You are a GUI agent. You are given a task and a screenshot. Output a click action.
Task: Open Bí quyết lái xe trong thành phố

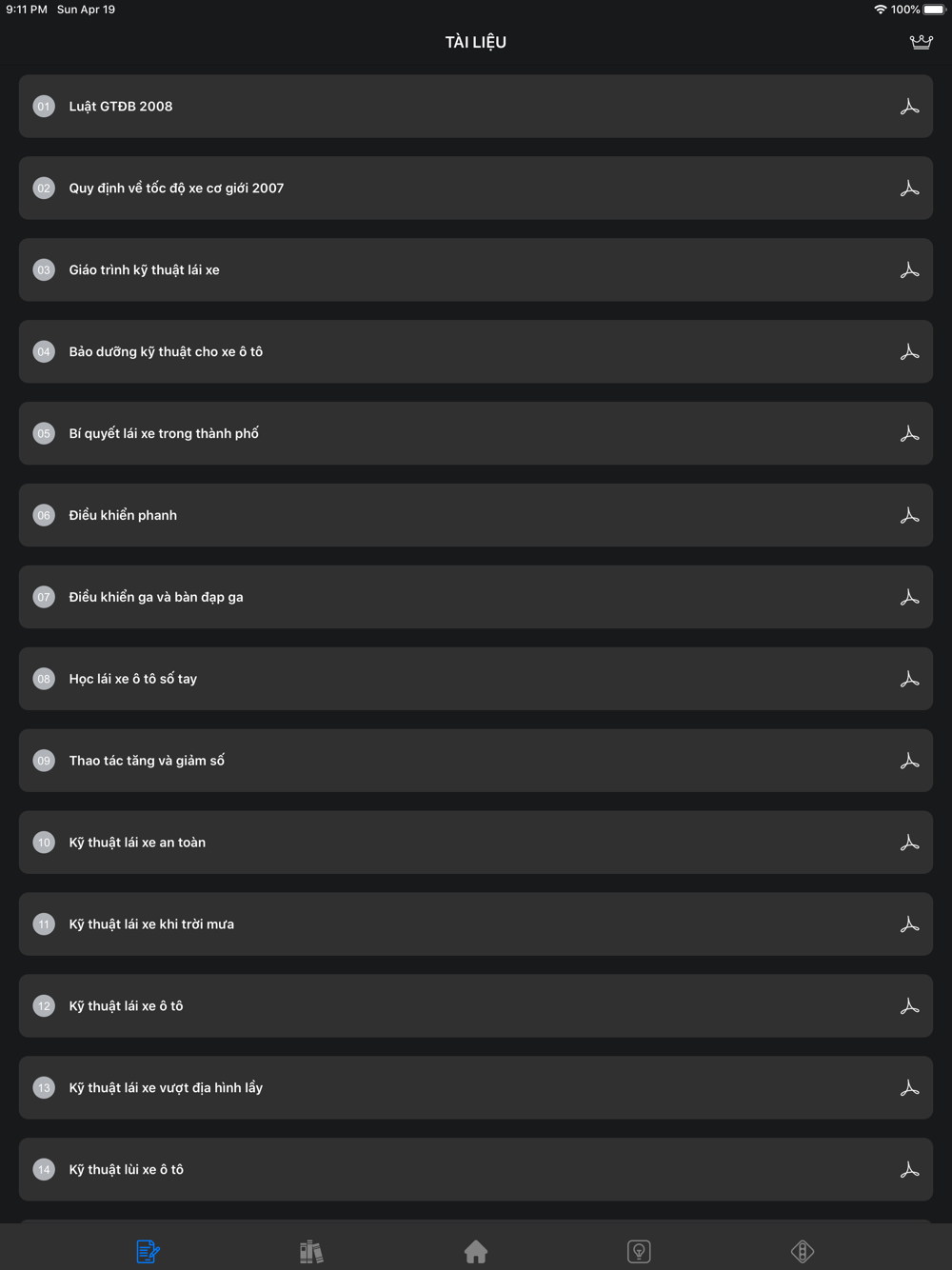pos(164,434)
